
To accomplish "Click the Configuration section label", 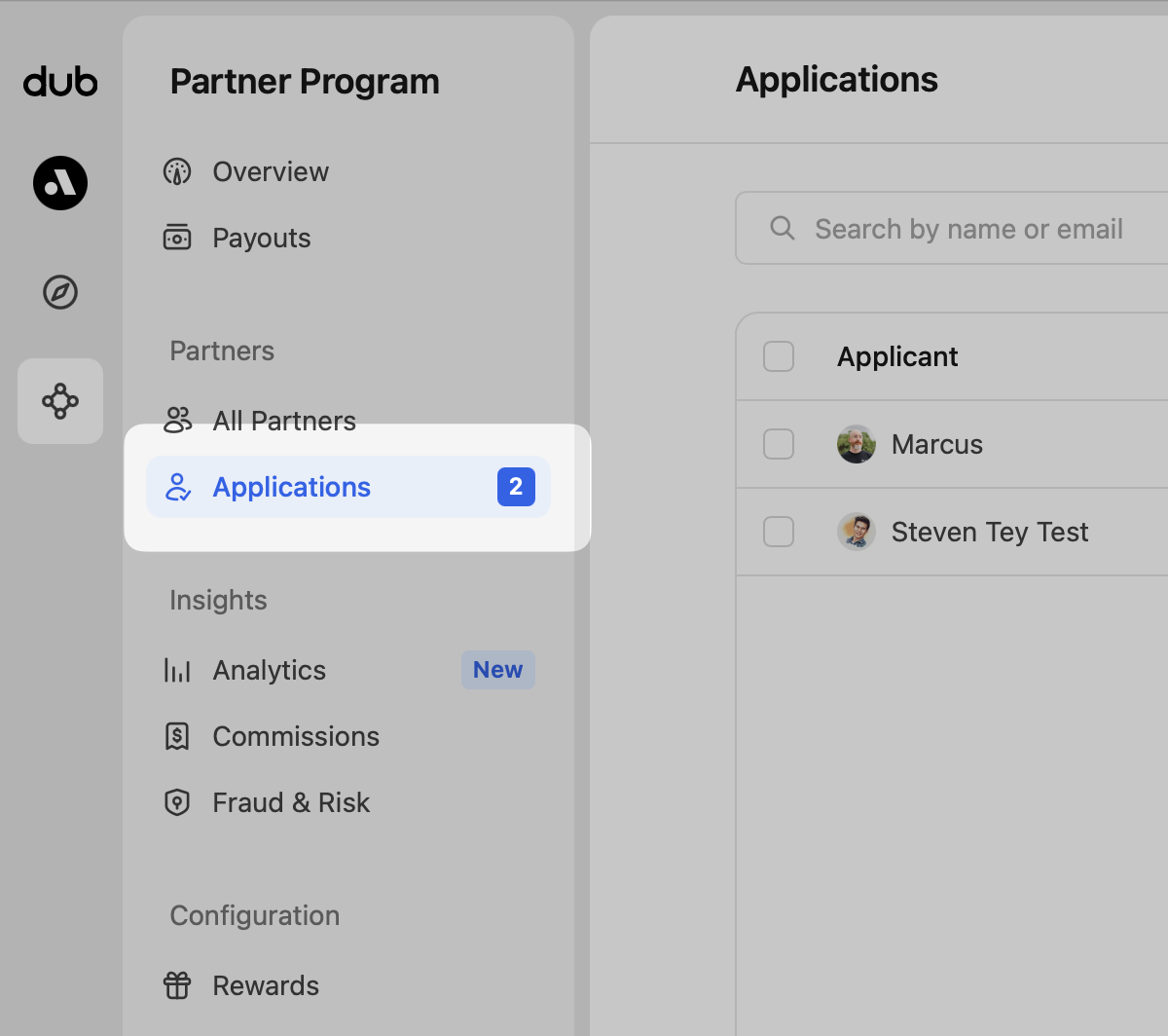I will [255, 916].
